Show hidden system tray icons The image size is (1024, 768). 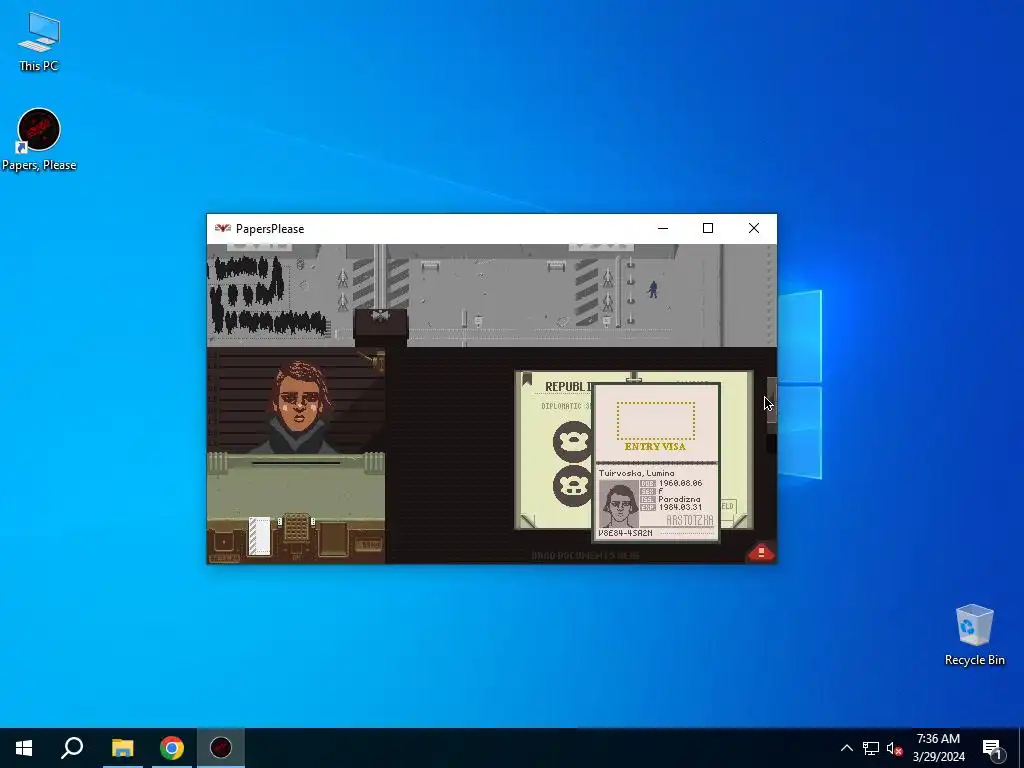pyautogui.click(x=846, y=748)
